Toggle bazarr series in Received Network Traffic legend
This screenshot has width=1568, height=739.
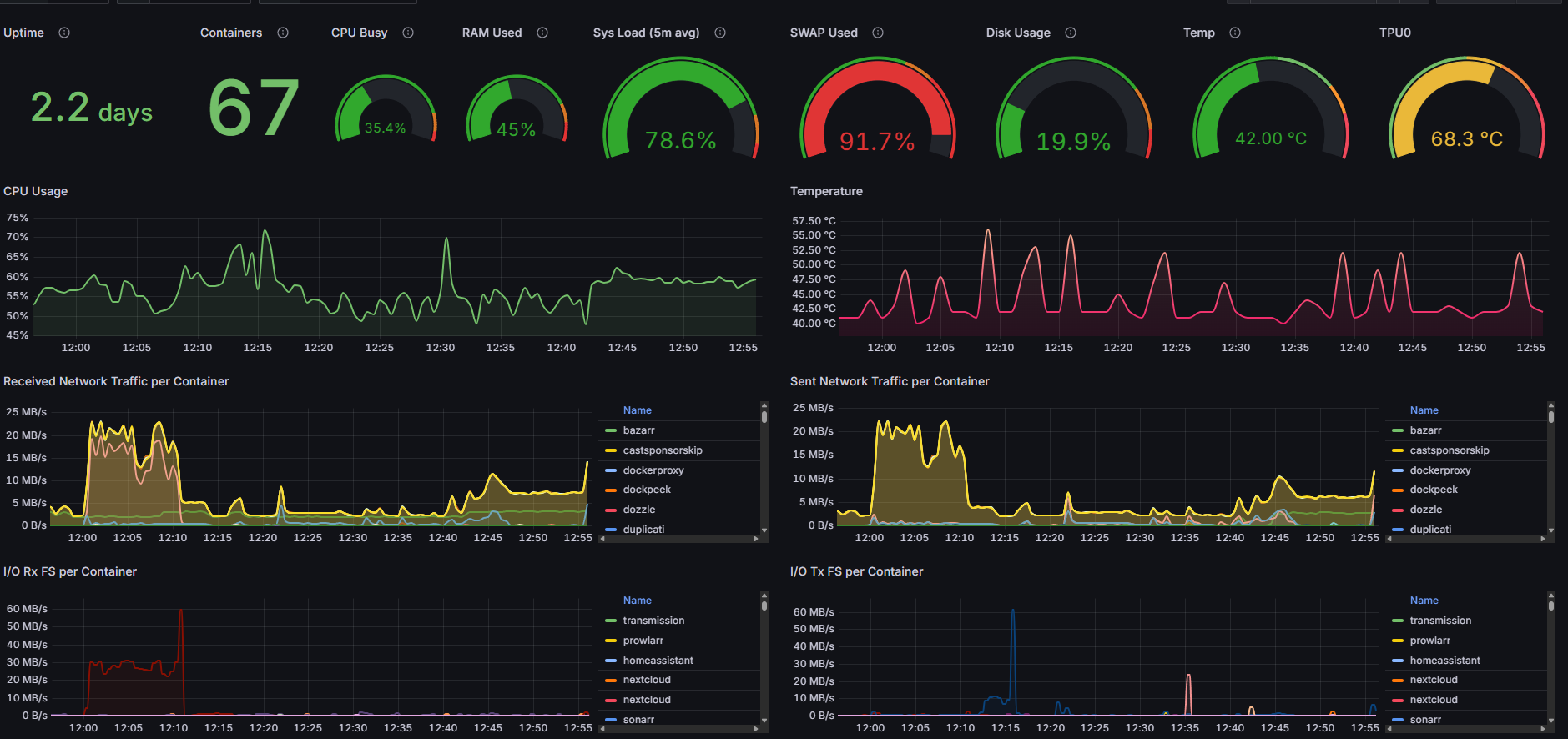point(638,430)
